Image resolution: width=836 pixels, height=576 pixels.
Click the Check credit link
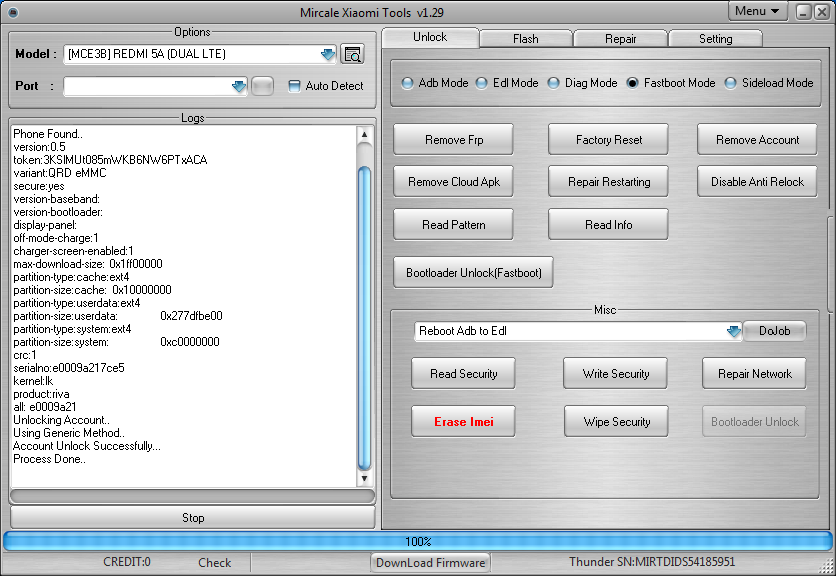[214, 563]
